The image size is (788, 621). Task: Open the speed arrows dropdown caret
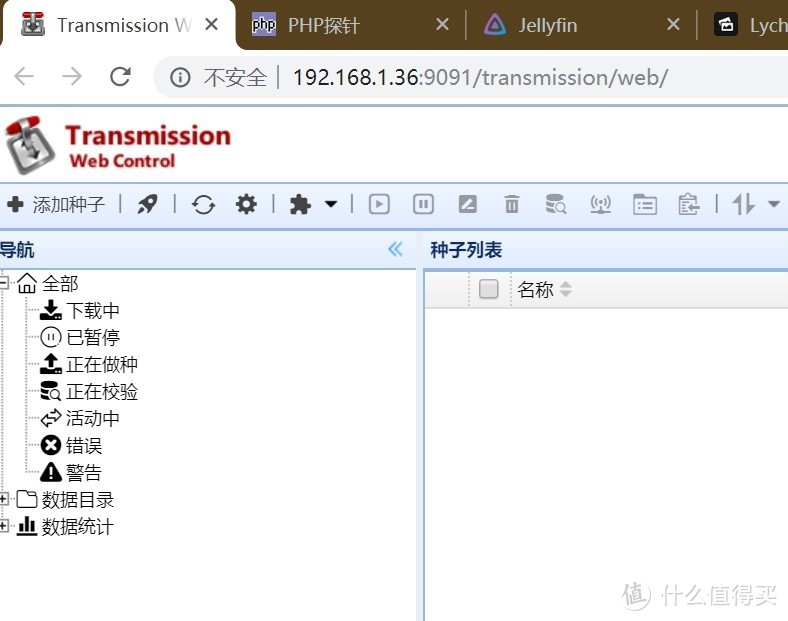pyautogui.click(x=774, y=204)
